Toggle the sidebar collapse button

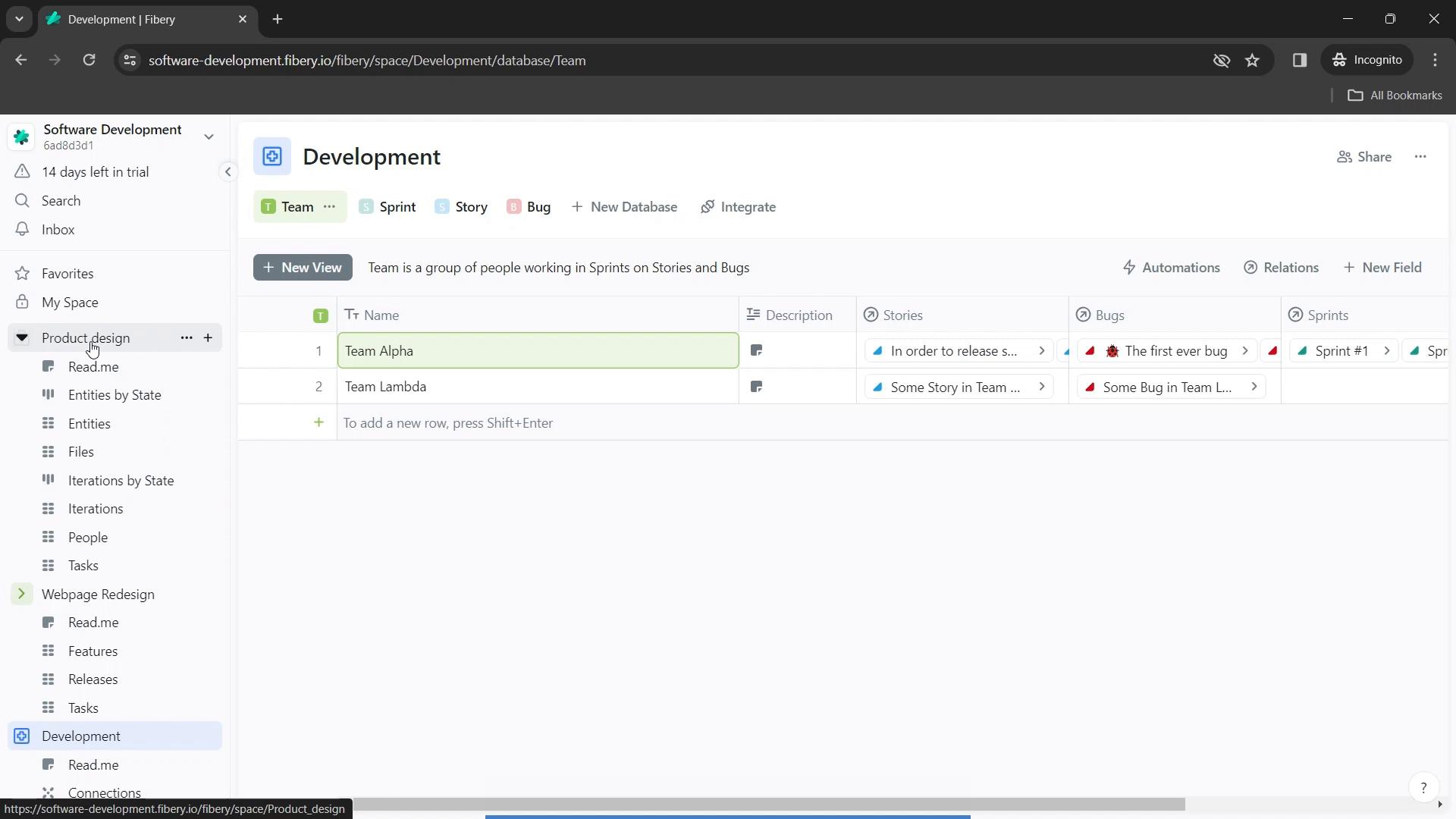[x=228, y=171]
